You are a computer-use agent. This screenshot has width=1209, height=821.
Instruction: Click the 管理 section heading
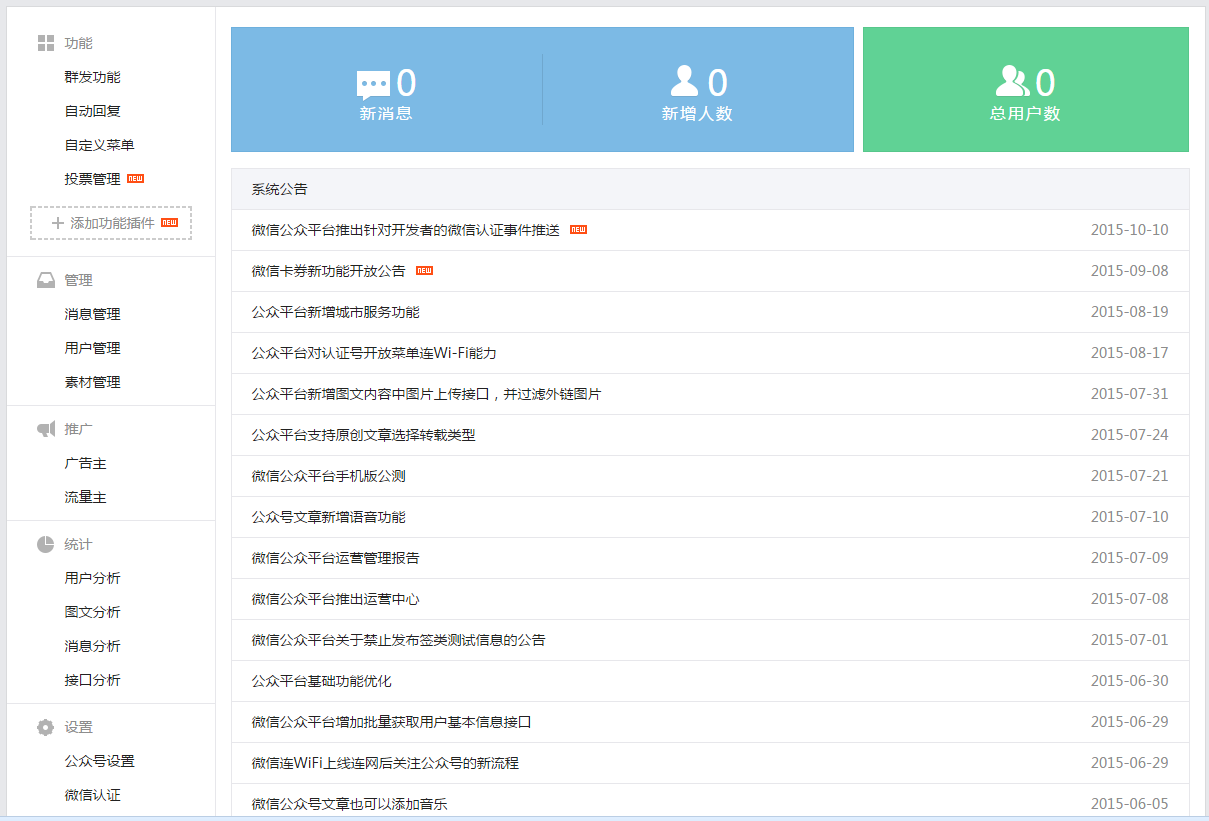78,280
